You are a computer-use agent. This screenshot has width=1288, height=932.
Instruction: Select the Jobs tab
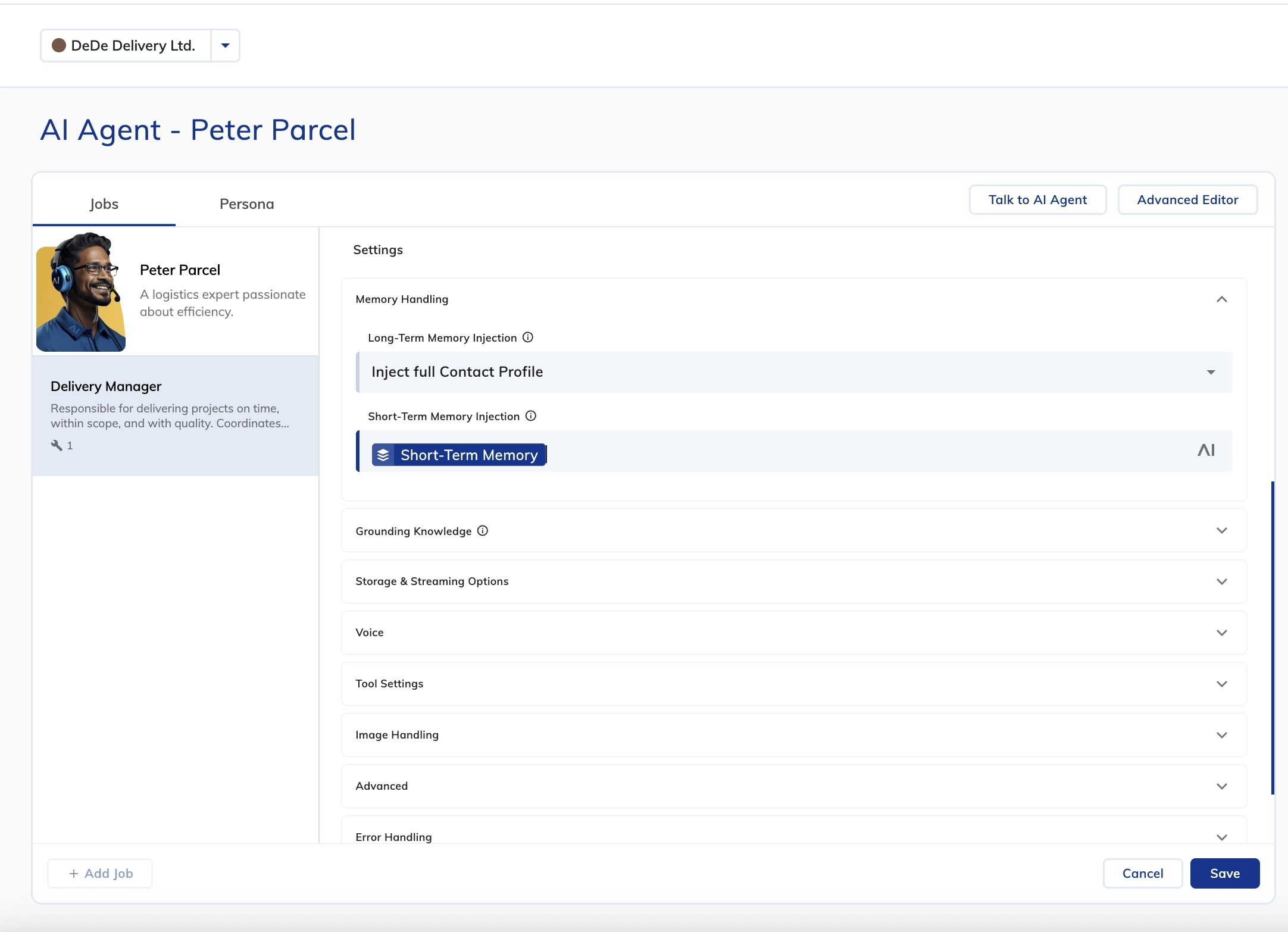[x=104, y=204]
